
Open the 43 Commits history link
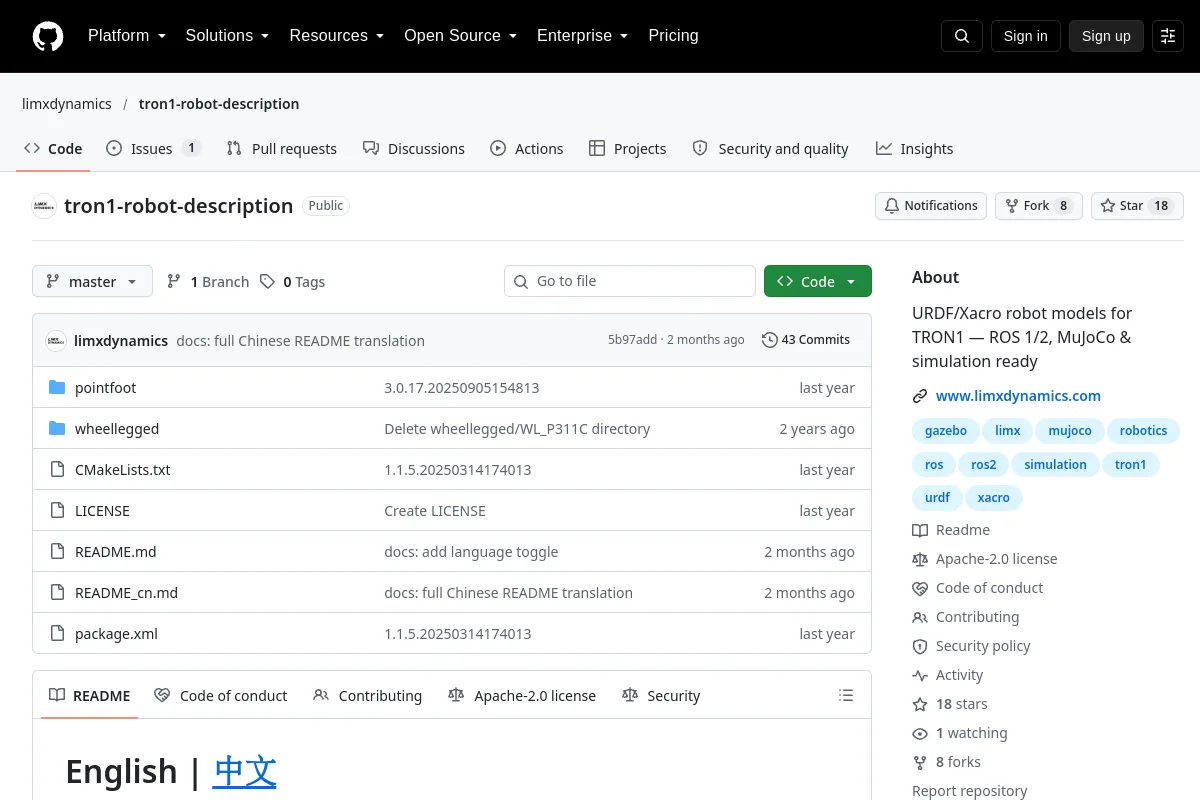point(806,340)
